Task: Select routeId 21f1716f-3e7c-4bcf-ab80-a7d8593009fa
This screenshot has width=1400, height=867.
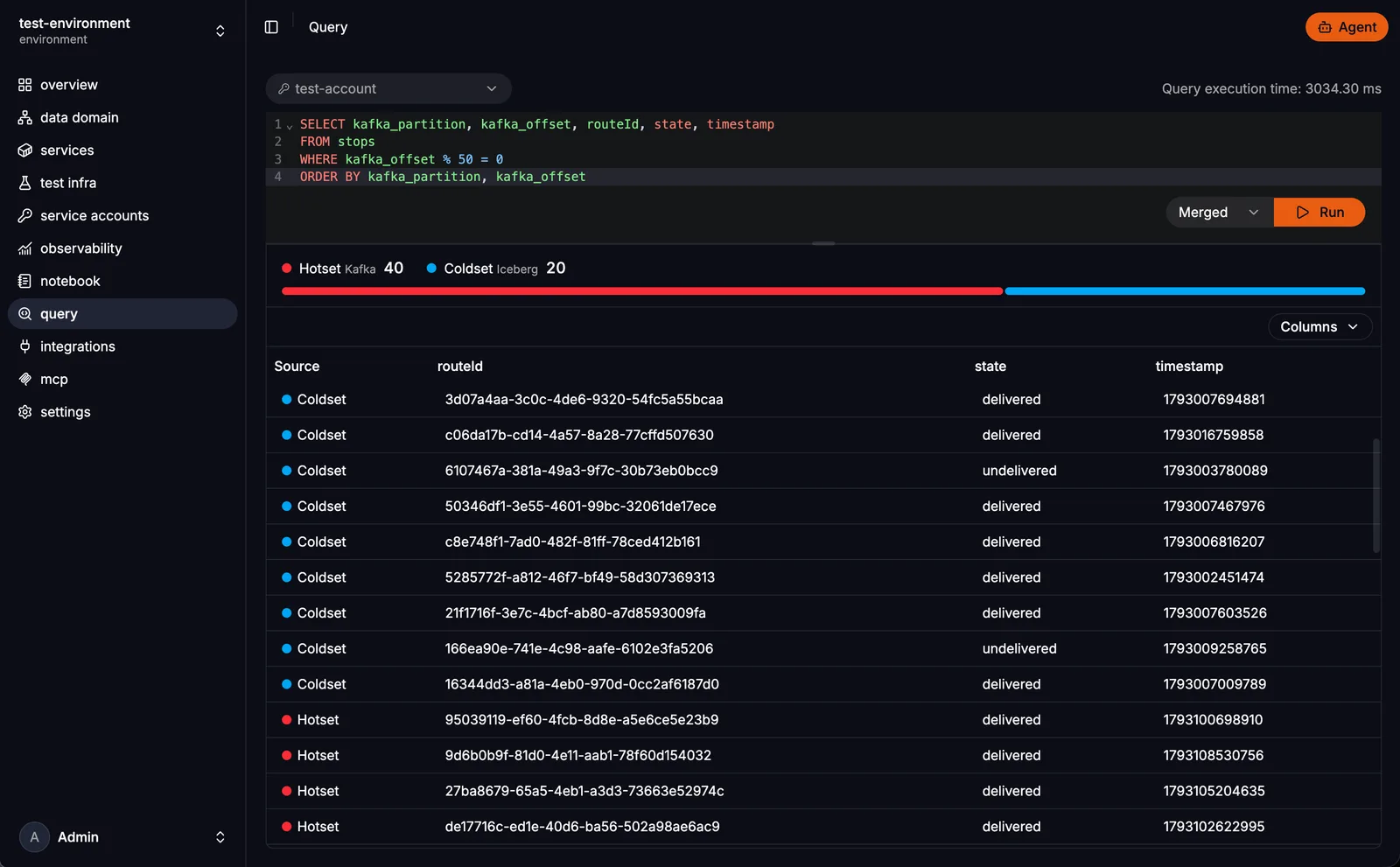Action: [575, 613]
